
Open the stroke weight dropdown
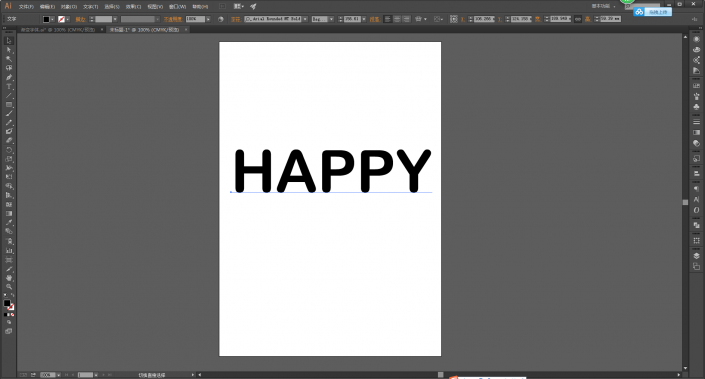pyautogui.click(x=115, y=19)
